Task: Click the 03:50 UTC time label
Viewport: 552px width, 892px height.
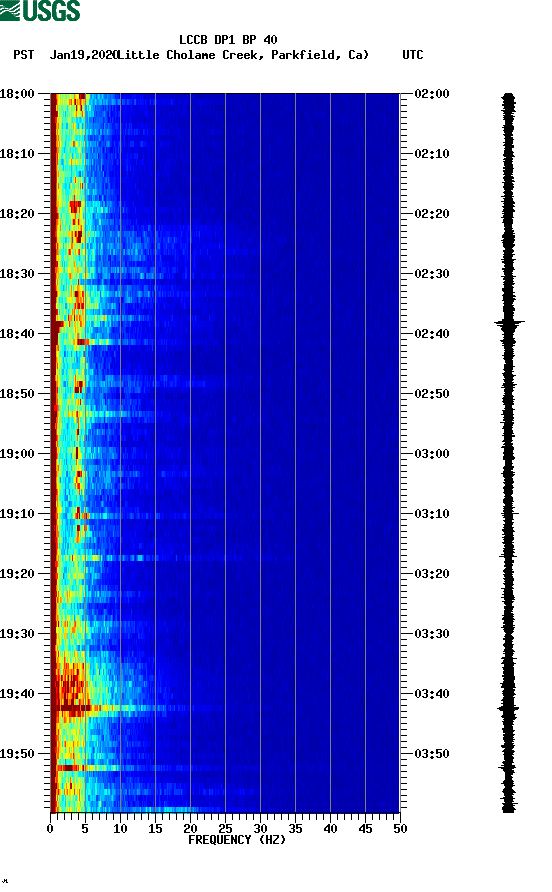Action: (x=432, y=754)
